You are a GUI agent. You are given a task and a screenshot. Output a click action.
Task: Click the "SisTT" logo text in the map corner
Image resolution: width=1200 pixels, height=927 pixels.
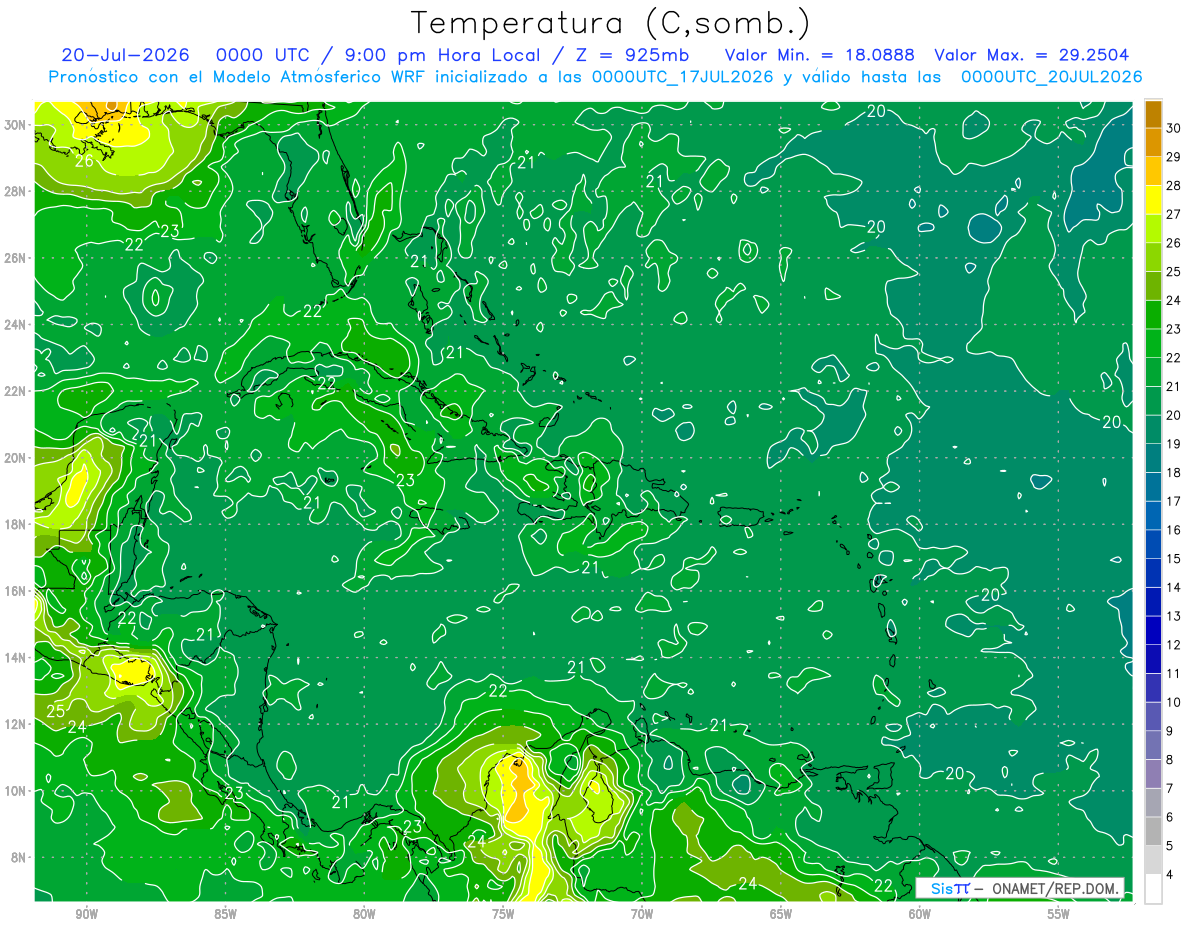950,888
